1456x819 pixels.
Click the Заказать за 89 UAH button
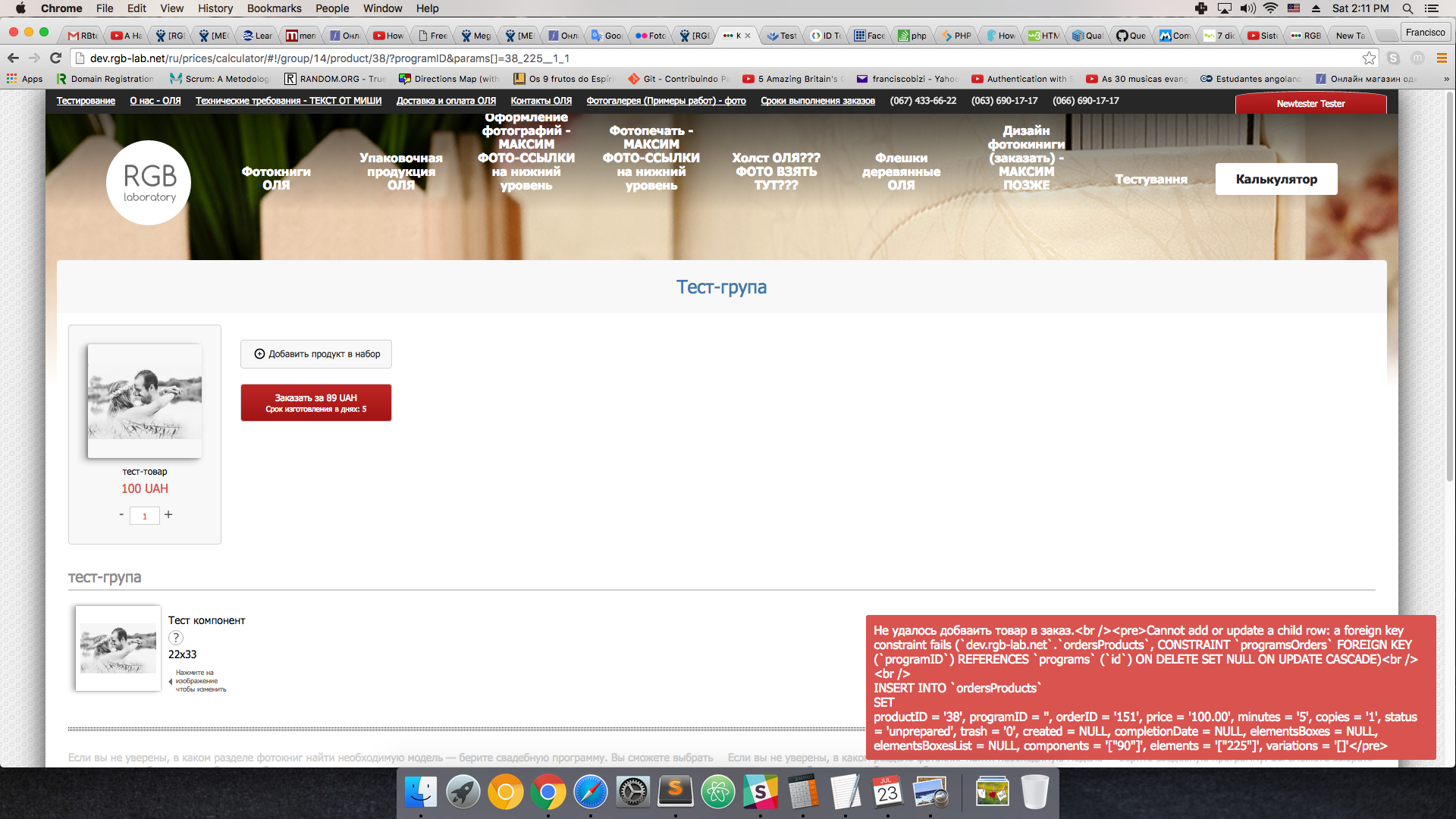(x=316, y=403)
